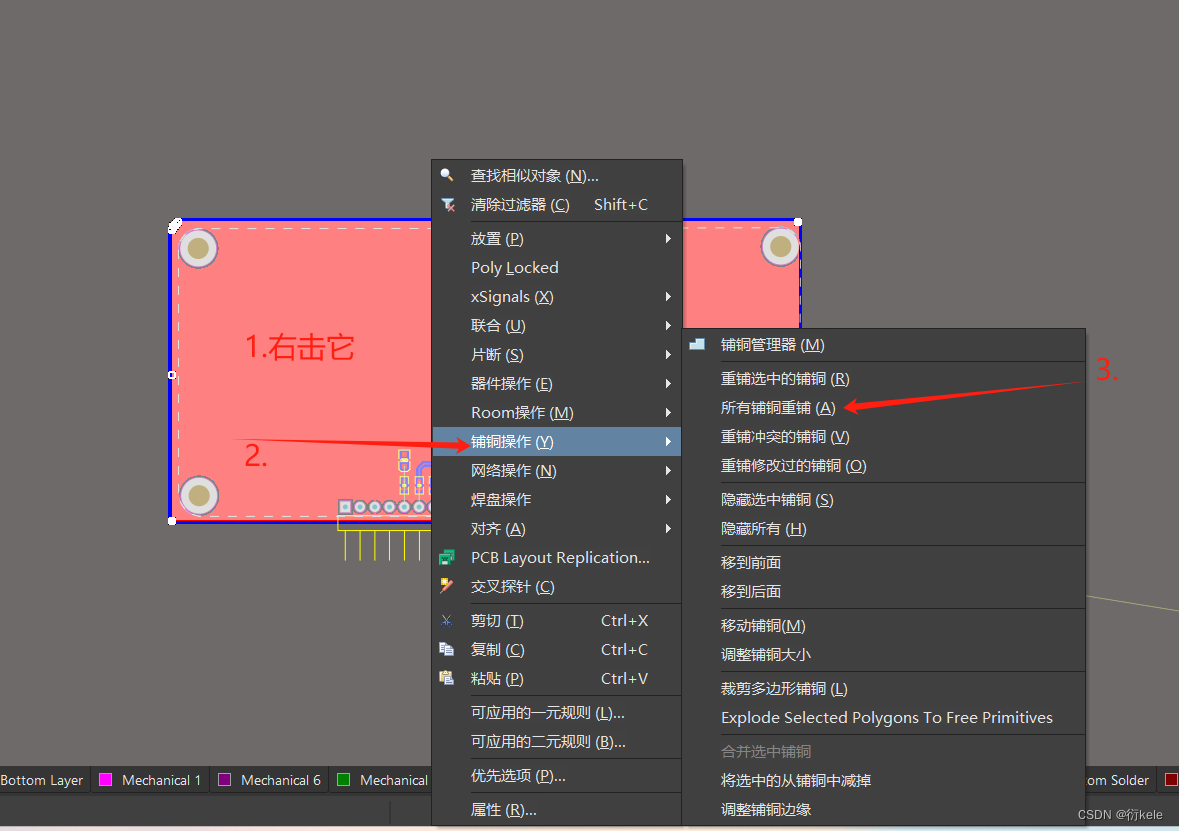The height and width of the screenshot is (831, 1179).
Task: Open 可应用的二元规则 (B)... entry
Action: (x=557, y=742)
